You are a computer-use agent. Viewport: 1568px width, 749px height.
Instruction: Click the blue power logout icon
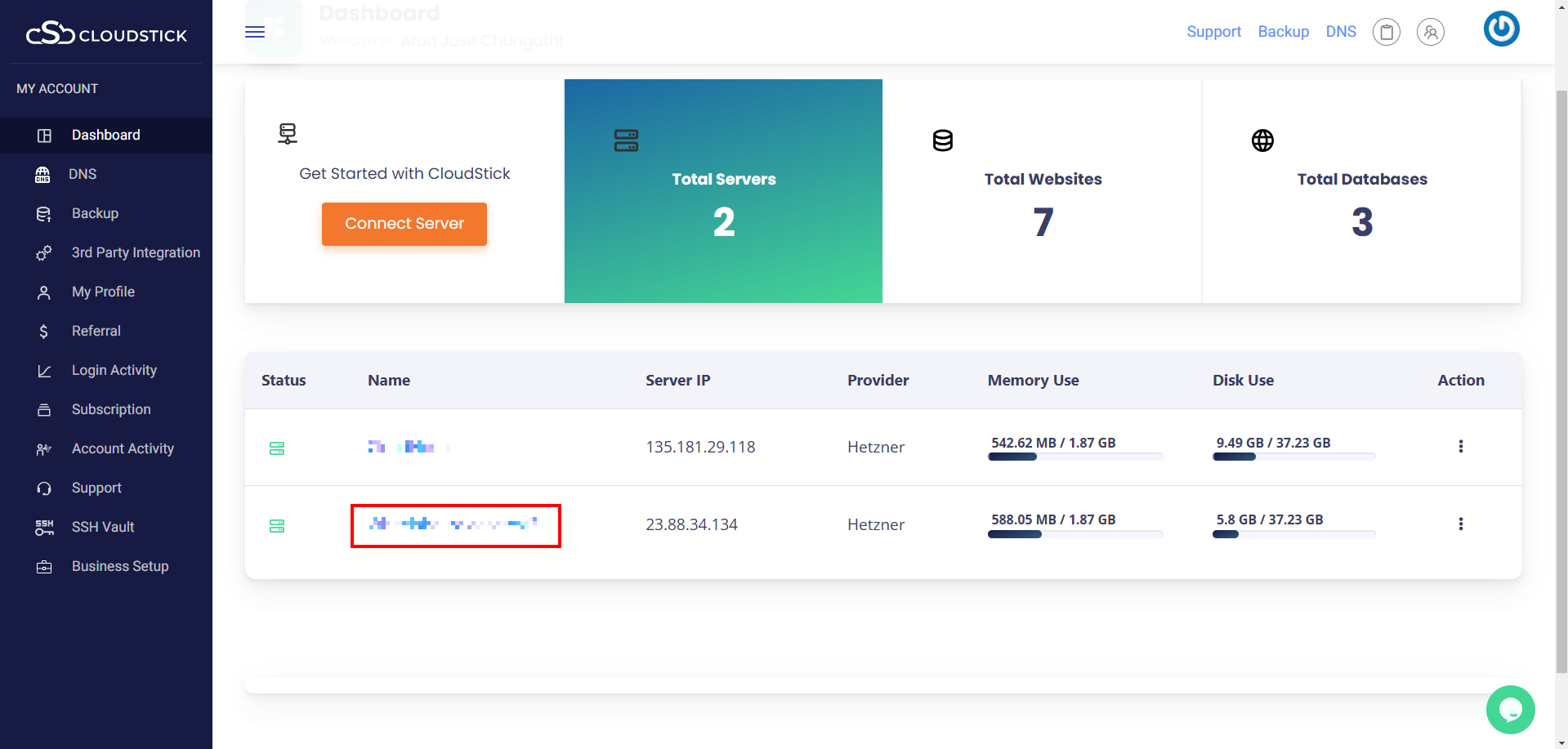coord(1501,29)
